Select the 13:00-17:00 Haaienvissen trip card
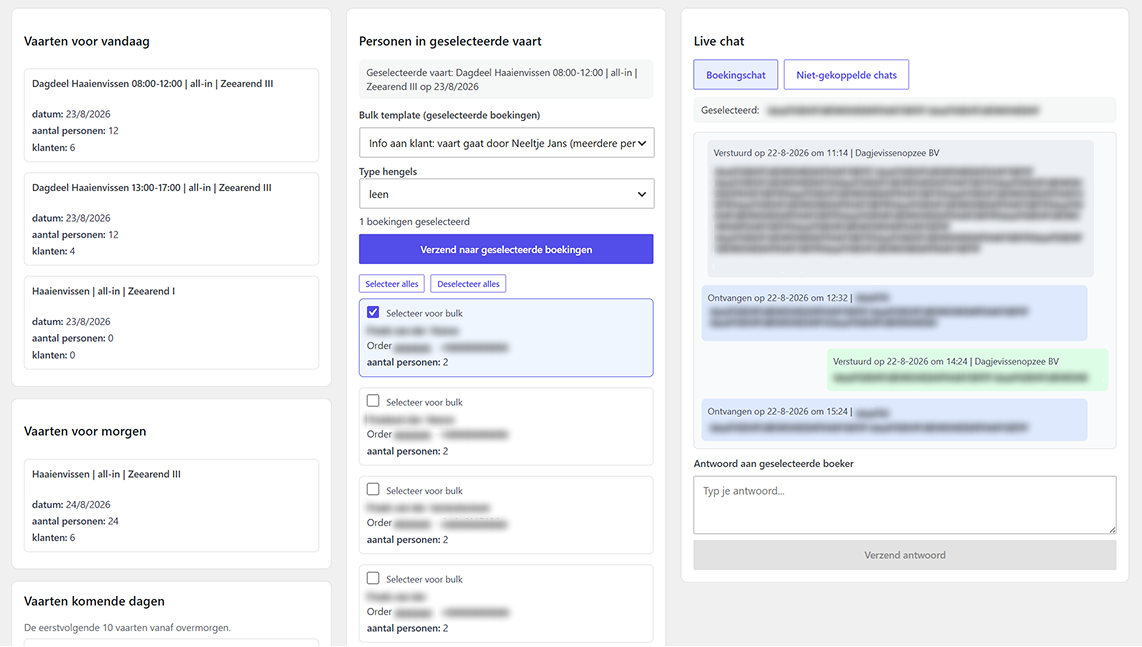 (171, 219)
